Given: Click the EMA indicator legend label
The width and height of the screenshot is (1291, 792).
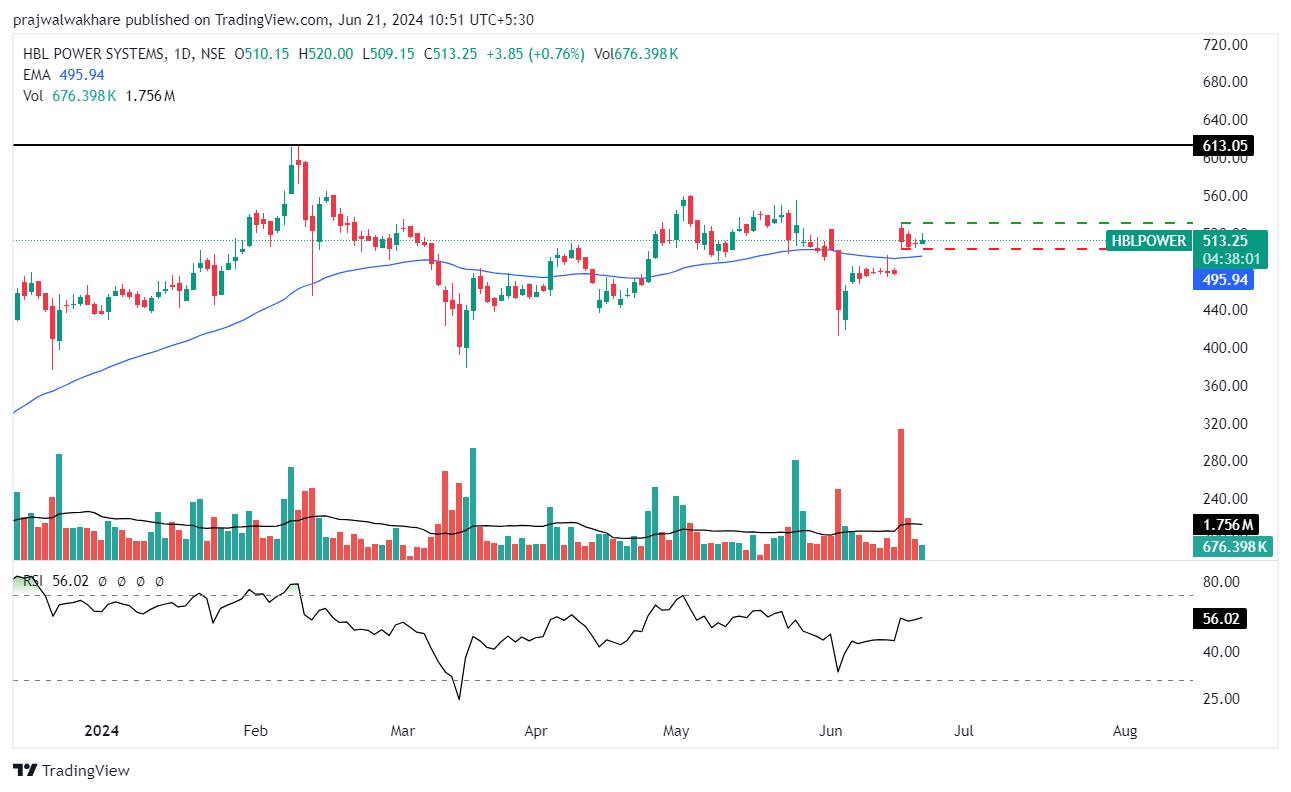Looking at the screenshot, I should click(35, 75).
